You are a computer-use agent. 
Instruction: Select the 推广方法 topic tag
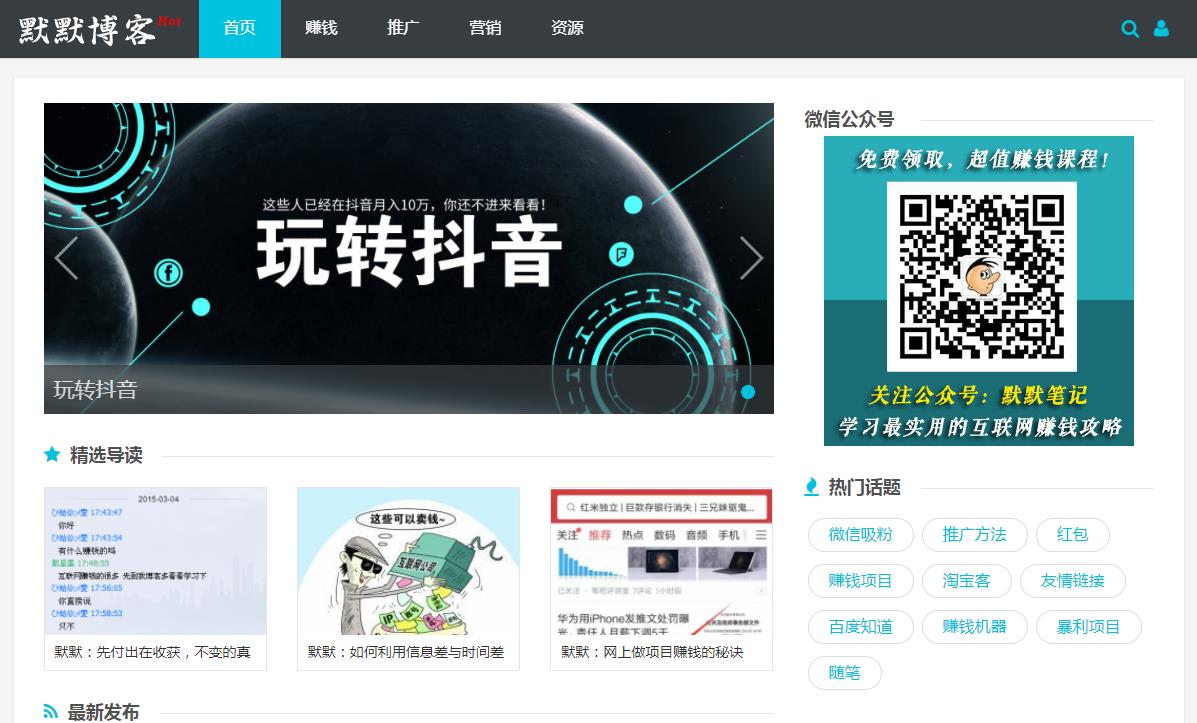click(x=974, y=534)
